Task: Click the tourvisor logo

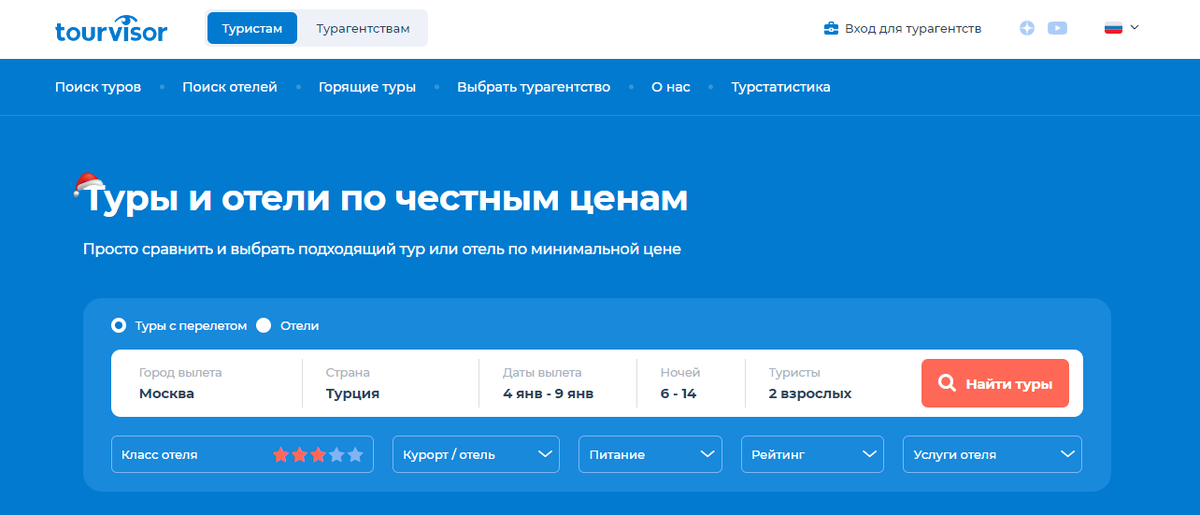Action: tap(111, 28)
